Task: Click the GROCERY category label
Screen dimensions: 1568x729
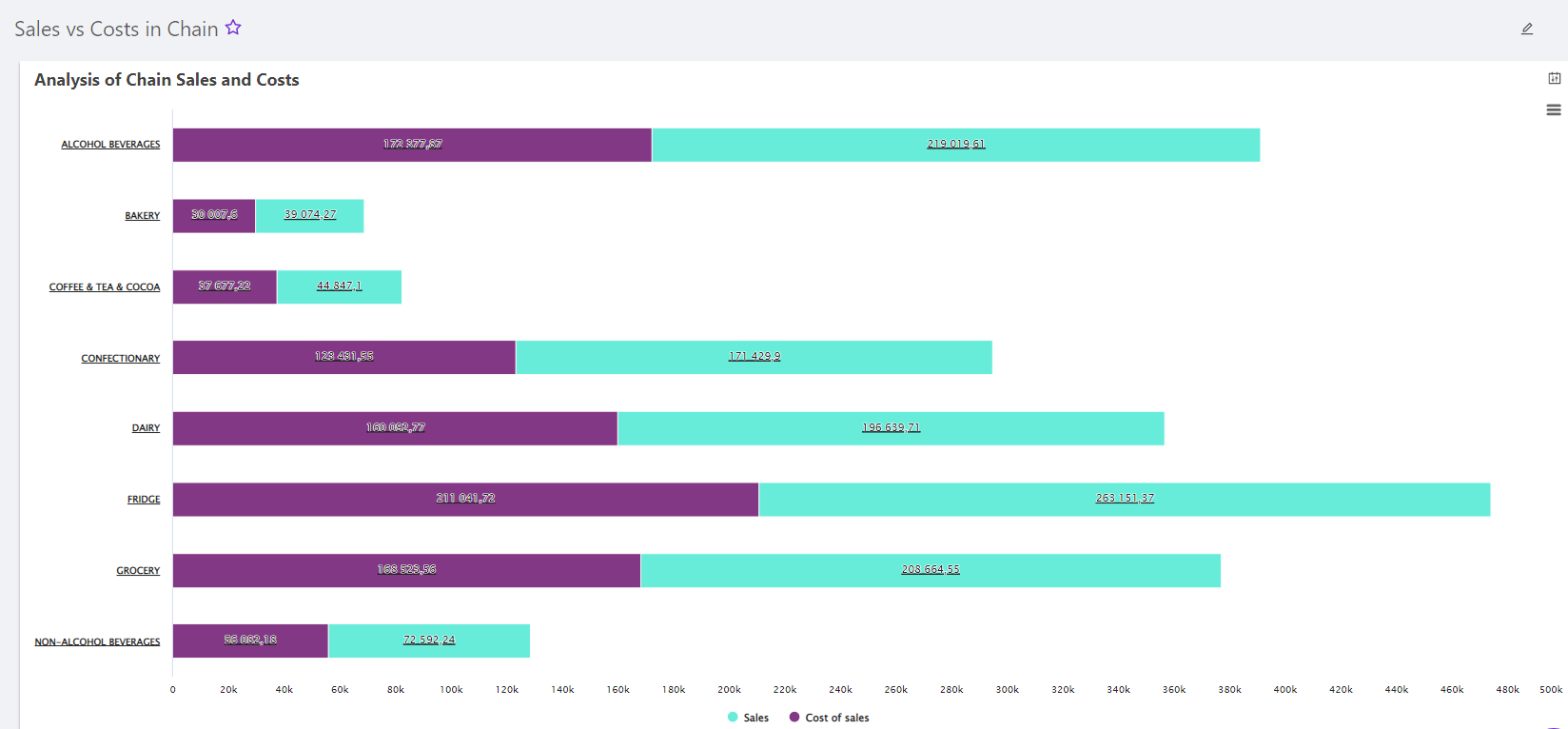Action: (x=138, y=571)
